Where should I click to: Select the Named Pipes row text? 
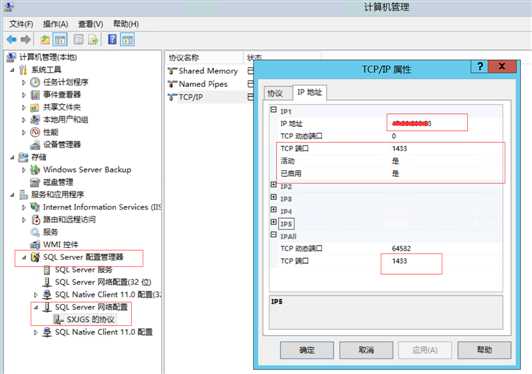click(x=203, y=84)
